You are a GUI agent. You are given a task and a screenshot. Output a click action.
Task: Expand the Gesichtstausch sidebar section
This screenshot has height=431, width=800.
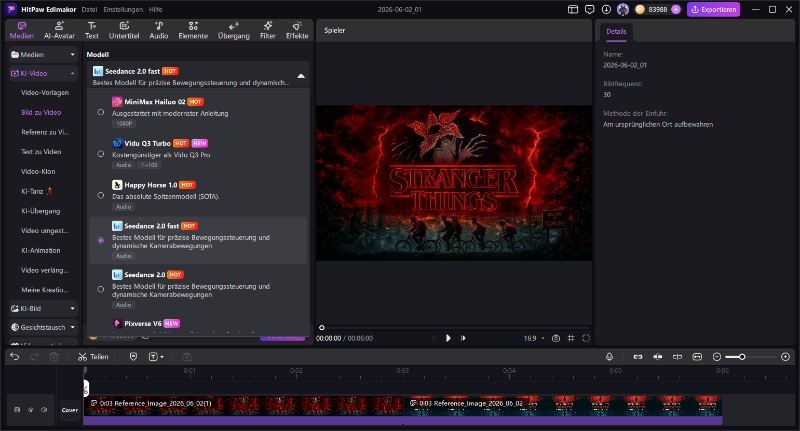click(x=43, y=327)
